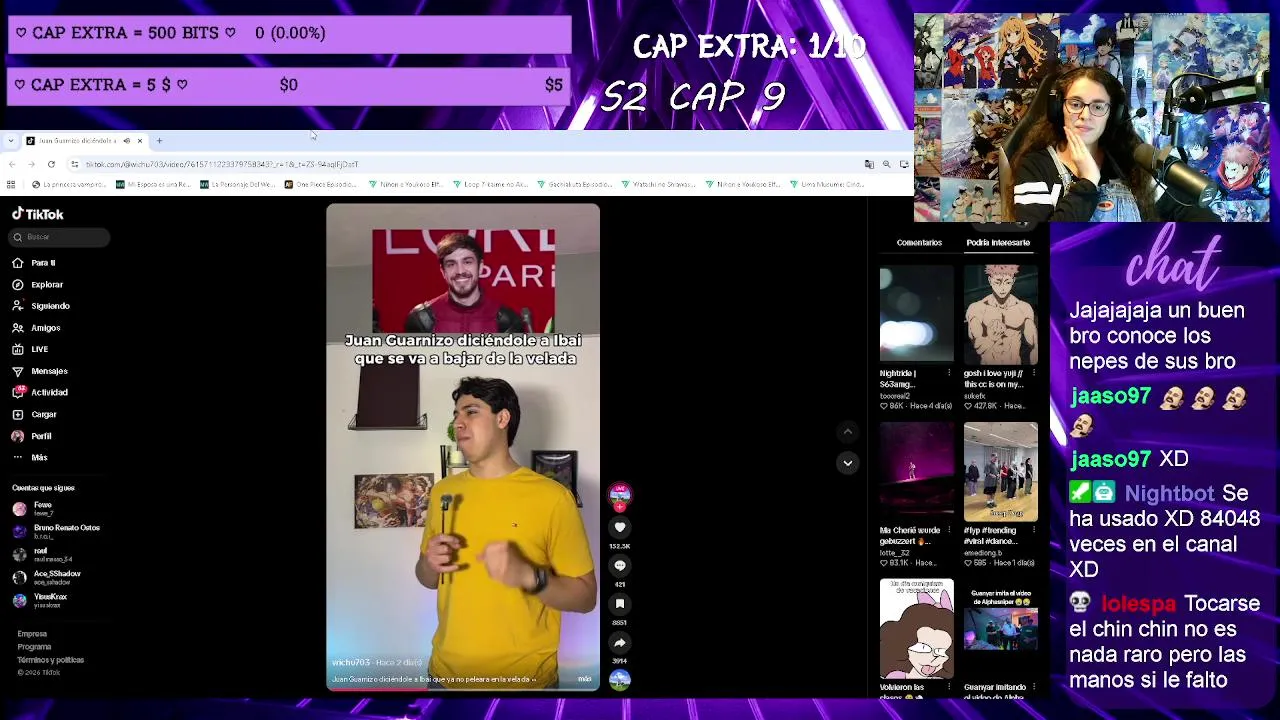
Task: Open Guanyar imita el video thumbnail
Action: coord(1001,628)
